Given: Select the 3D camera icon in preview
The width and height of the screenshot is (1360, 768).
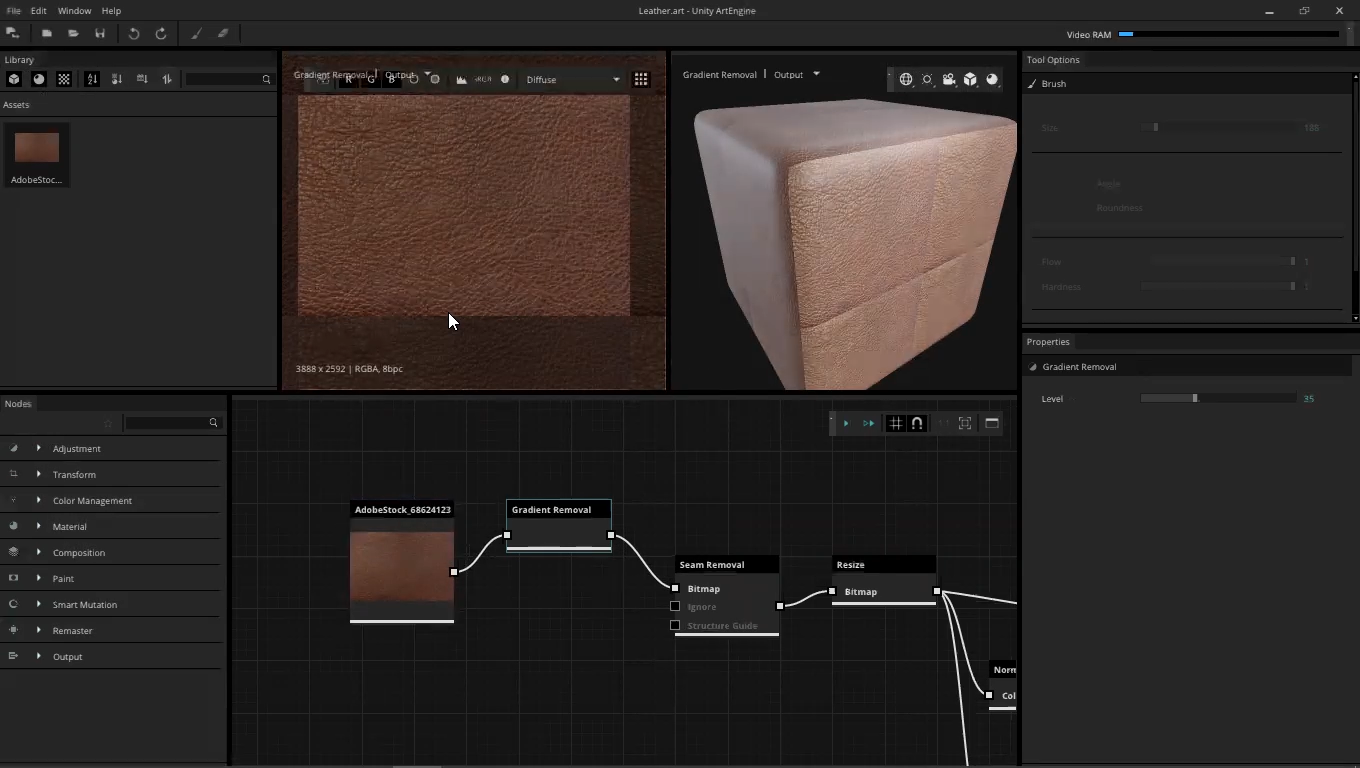Looking at the screenshot, I should click(949, 79).
